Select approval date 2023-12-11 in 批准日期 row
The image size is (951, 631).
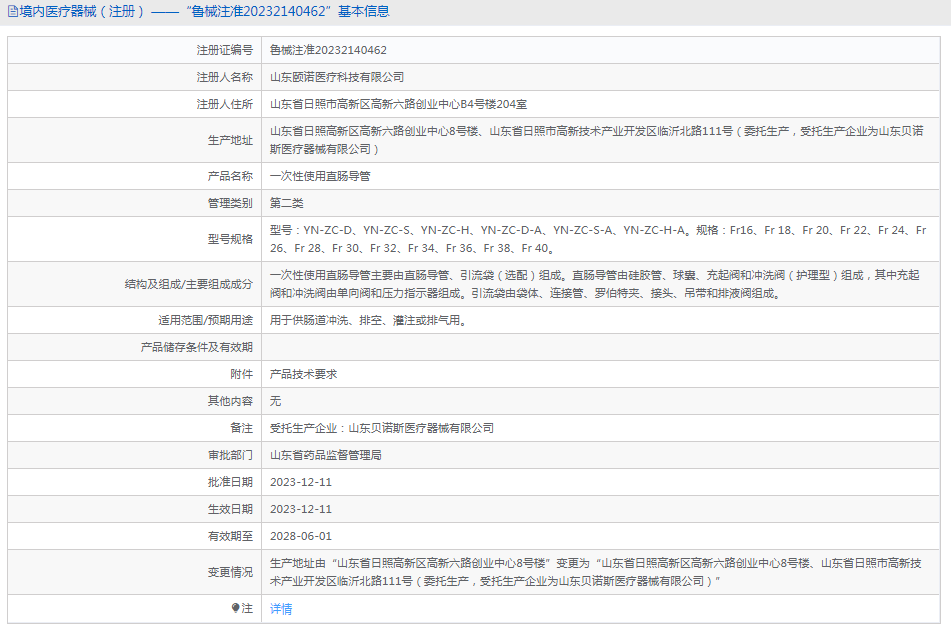(301, 482)
